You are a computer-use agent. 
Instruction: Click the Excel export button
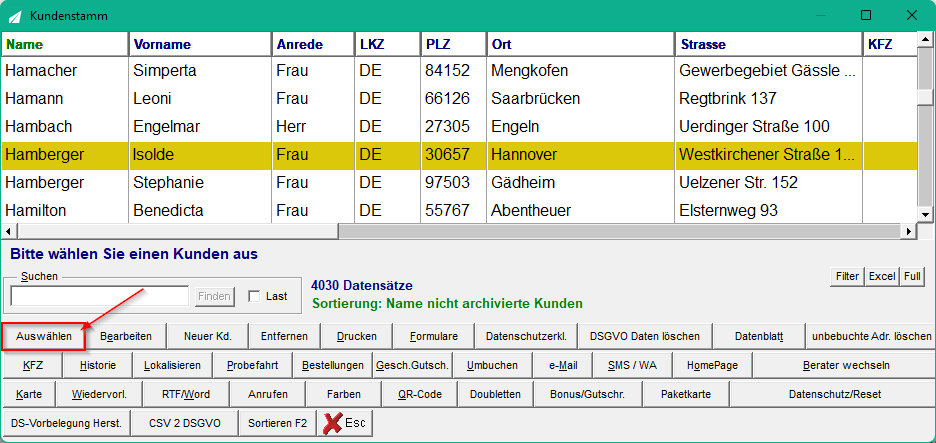click(x=882, y=276)
